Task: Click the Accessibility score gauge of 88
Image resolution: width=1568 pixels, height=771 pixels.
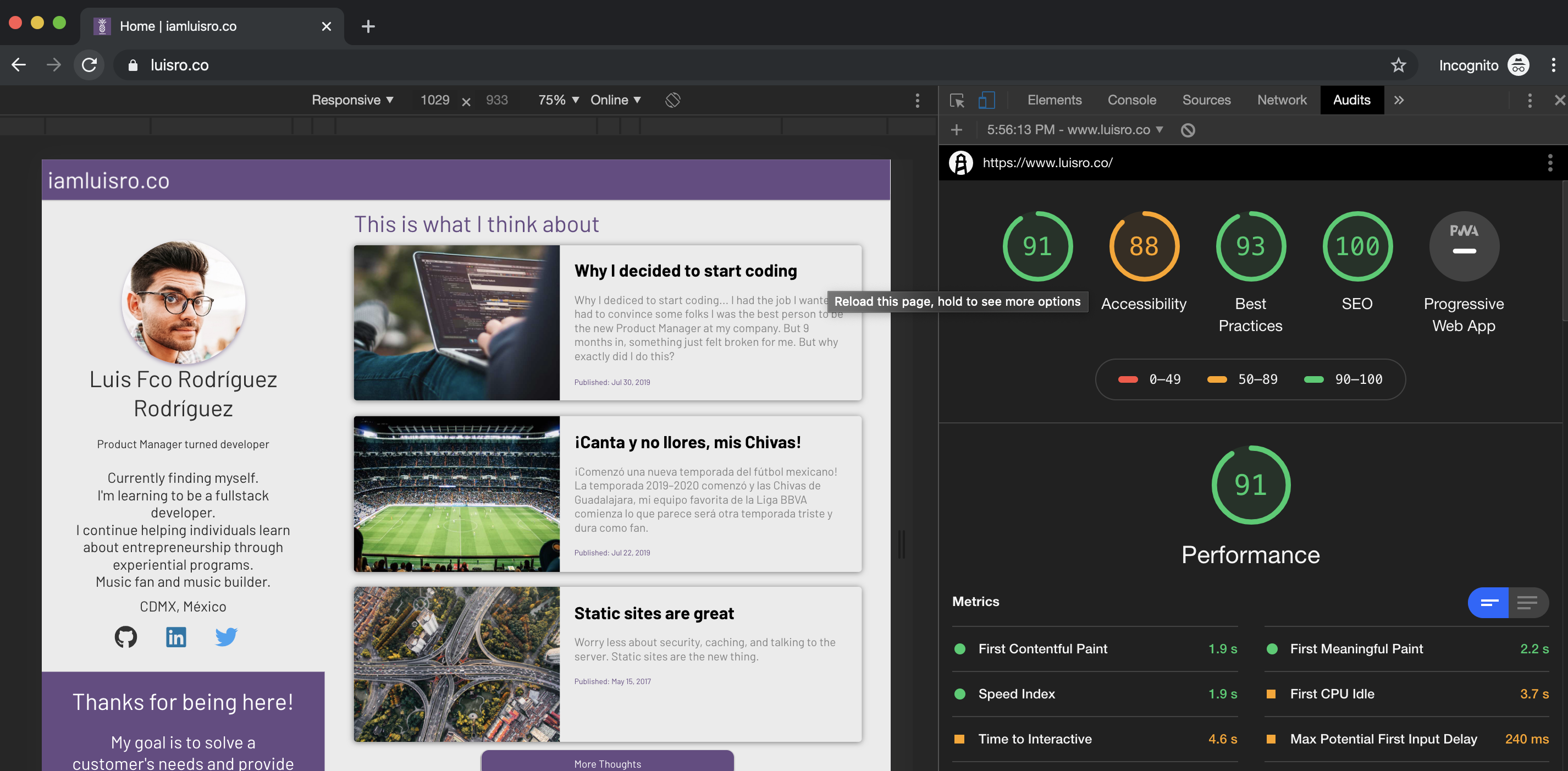Action: point(1144,247)
